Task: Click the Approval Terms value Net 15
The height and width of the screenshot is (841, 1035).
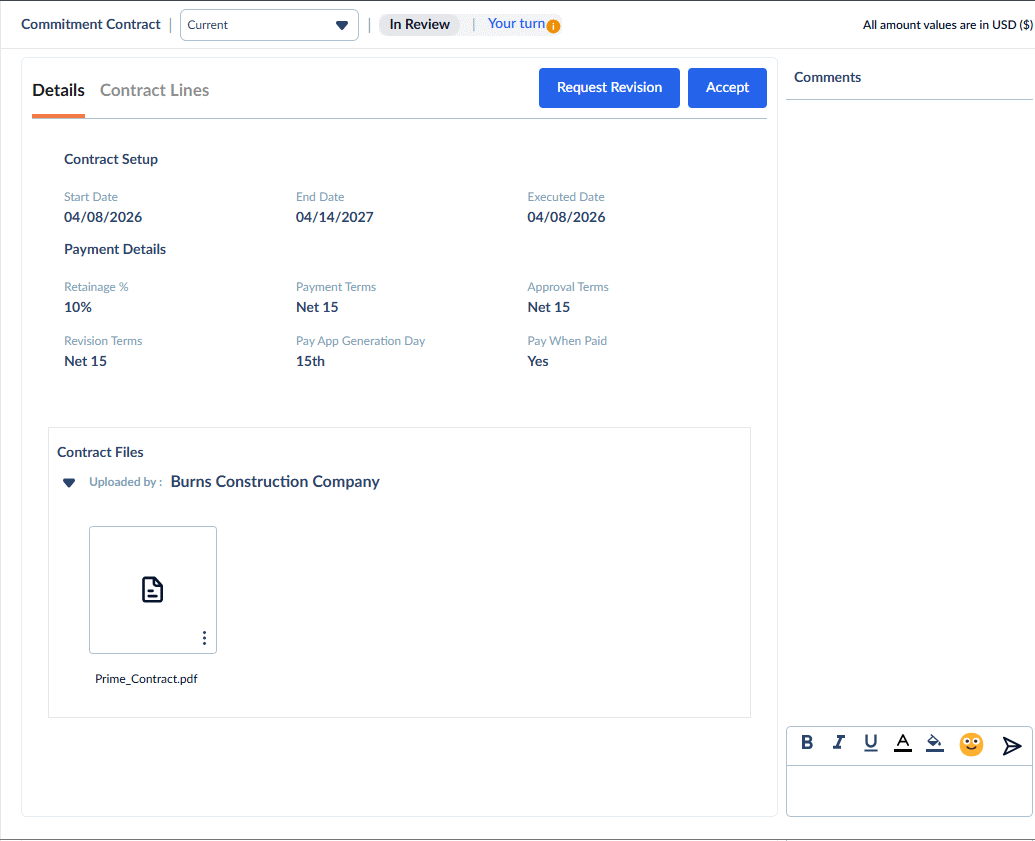Action: pyautogui.click(x=549, y=307)
